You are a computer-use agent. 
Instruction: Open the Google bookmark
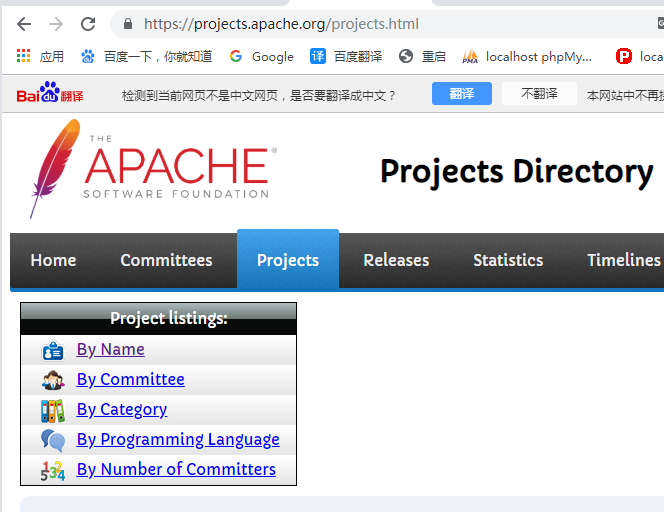(x=262, y=56)
